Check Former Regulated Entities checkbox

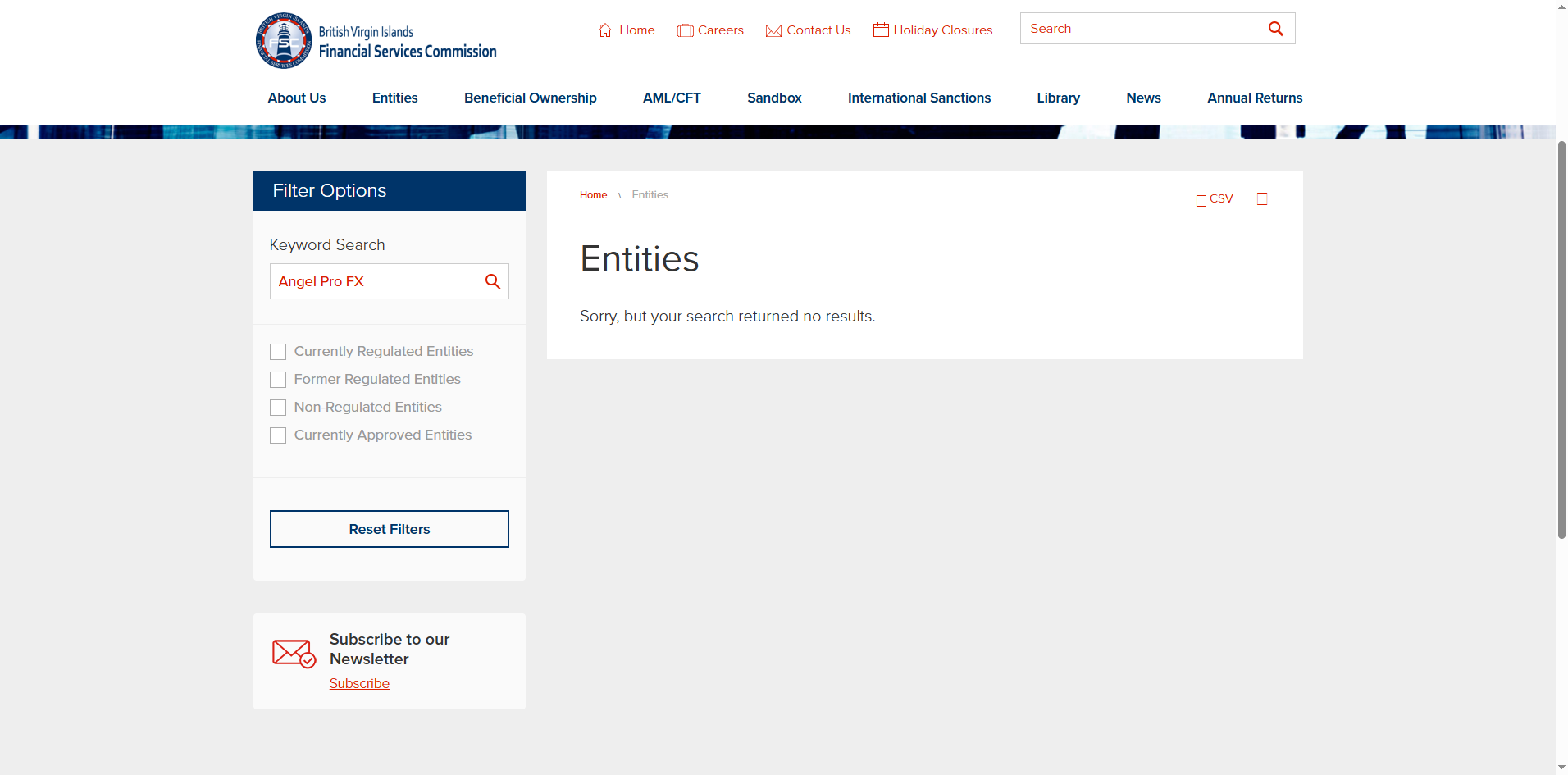point(278,380)
